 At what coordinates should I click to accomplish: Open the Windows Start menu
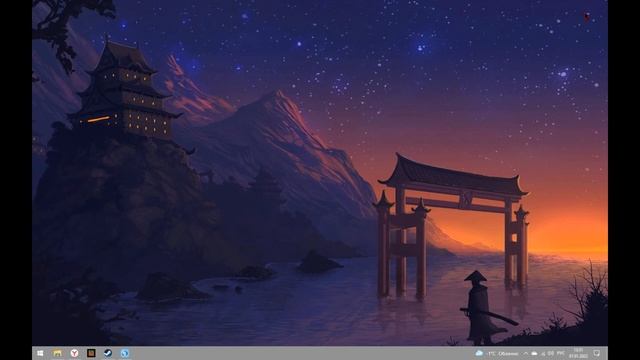point(40,353)
